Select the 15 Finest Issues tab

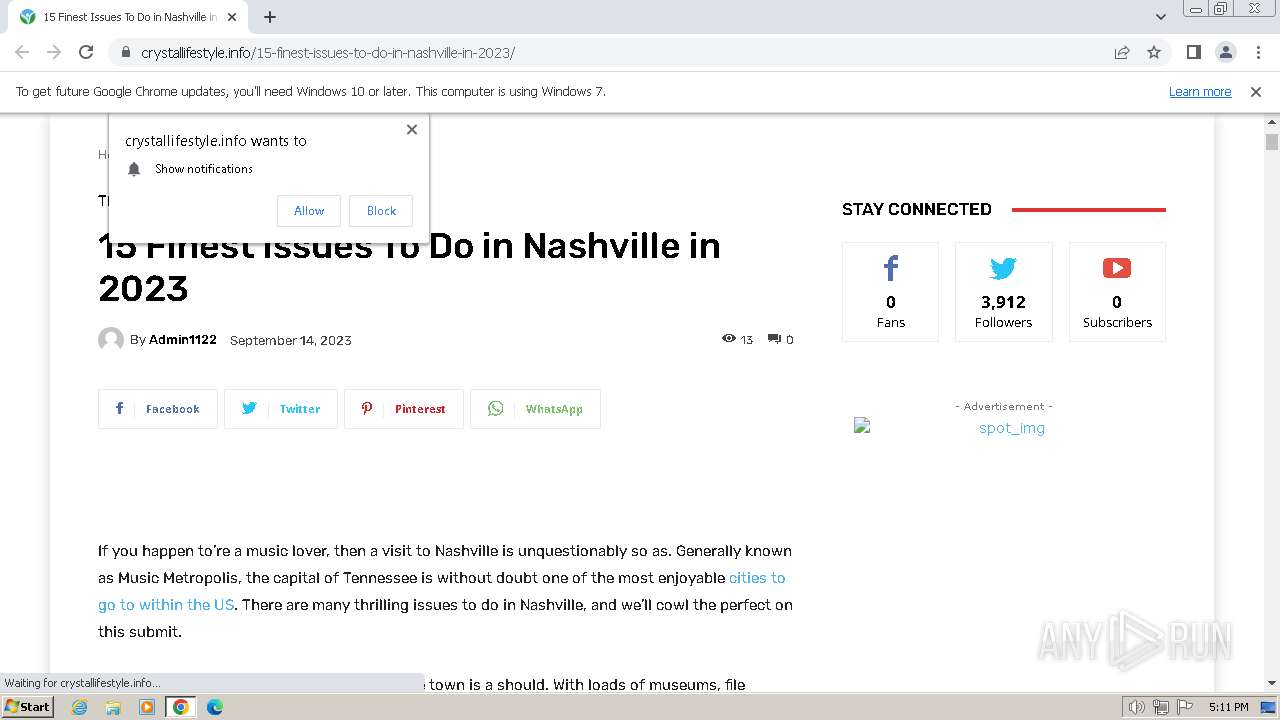pyautogui.click(x=130, y=17)
